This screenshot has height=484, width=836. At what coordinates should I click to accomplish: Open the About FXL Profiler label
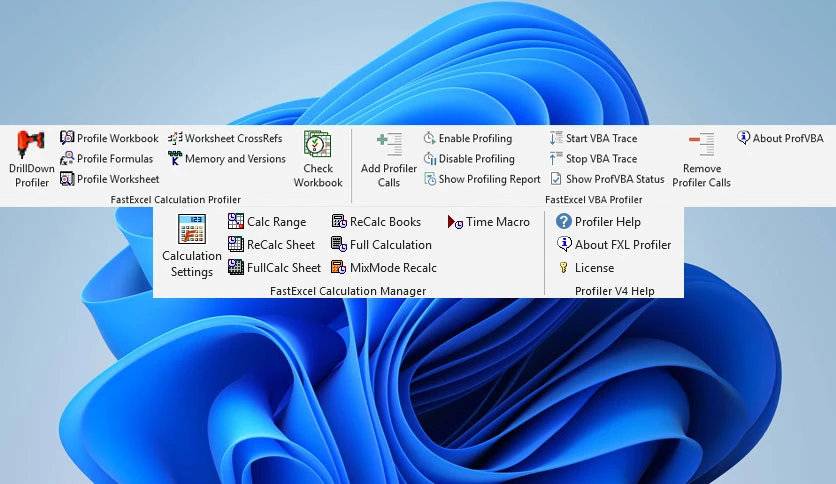(x=623, y=245)
